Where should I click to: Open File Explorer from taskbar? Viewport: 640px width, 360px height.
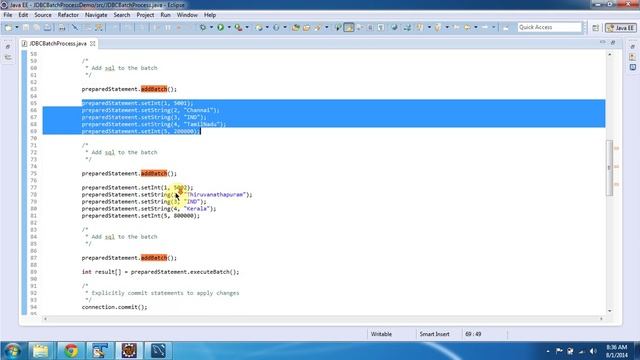[x=40, y=351]
